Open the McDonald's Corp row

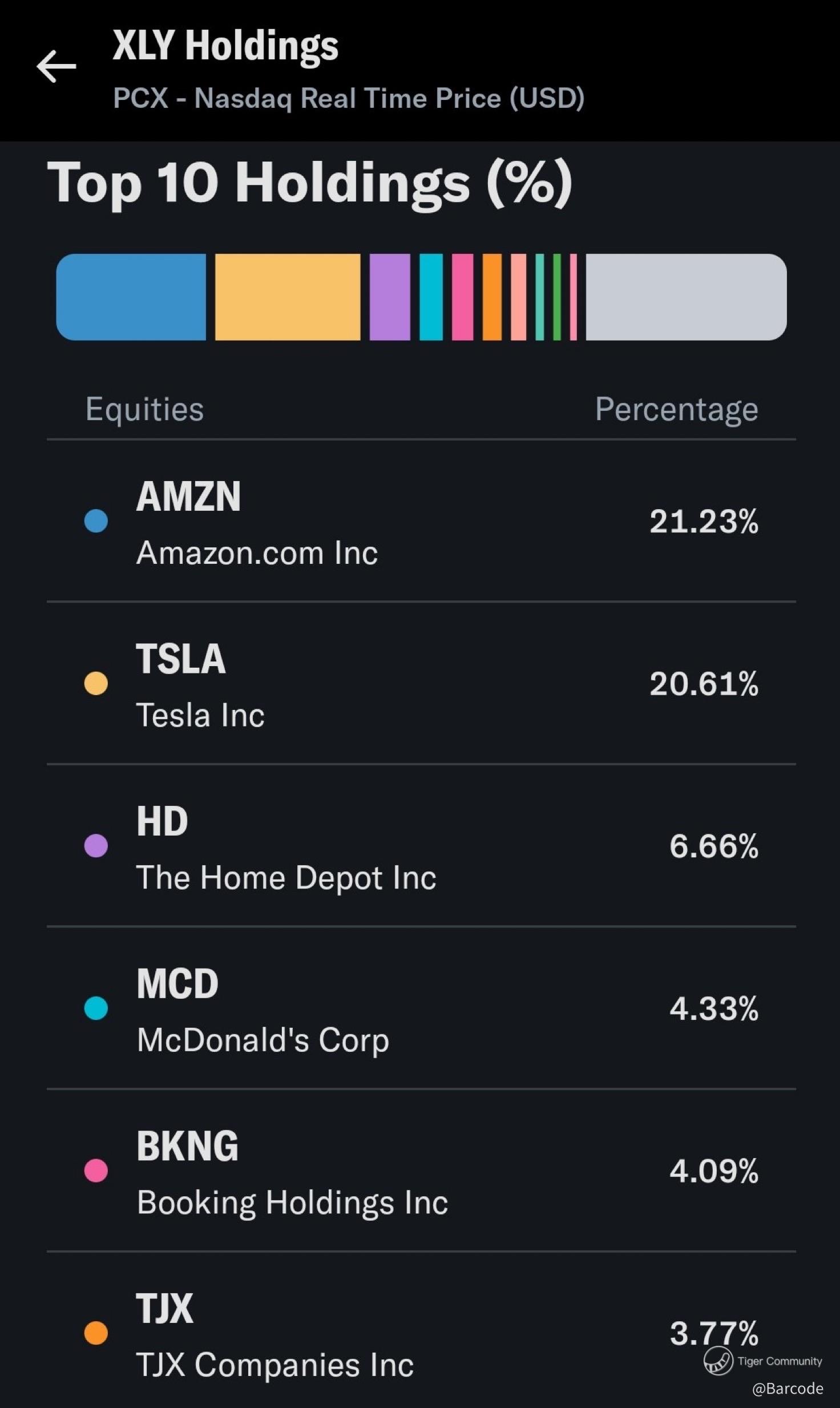pyautogui.click(x=262, y=1040)
